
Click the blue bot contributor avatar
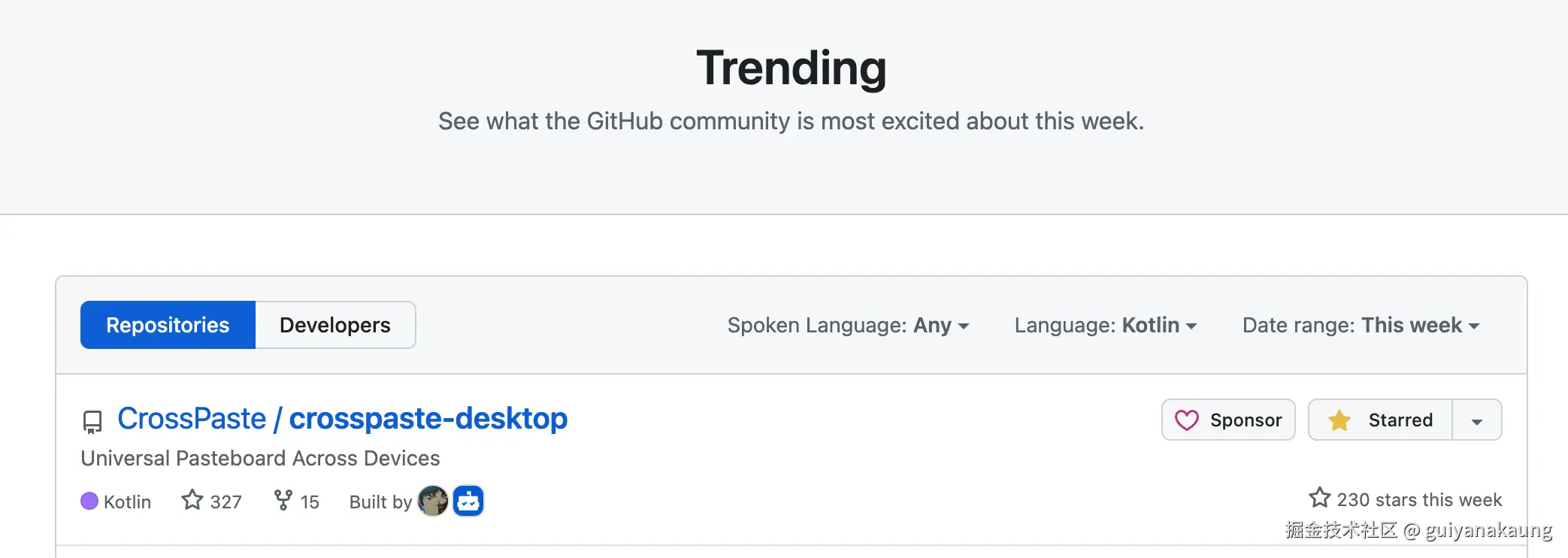(x=468, y=501)
